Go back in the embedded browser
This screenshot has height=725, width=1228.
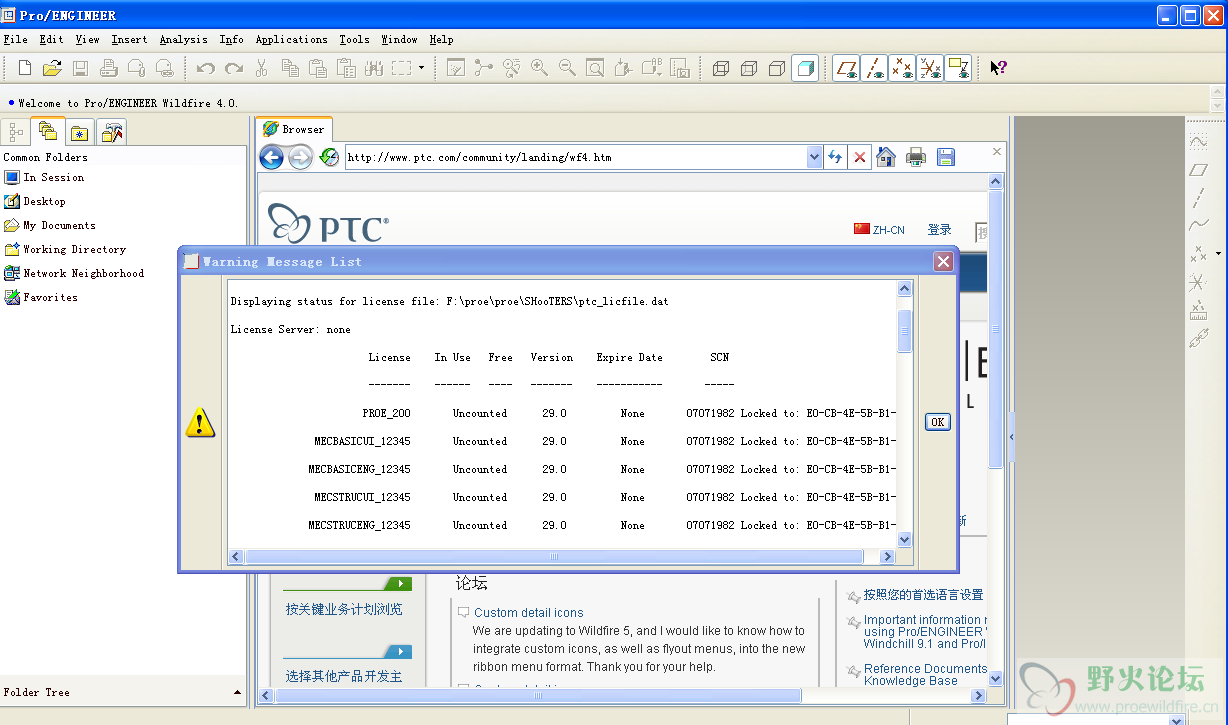(x=271, y=157)
